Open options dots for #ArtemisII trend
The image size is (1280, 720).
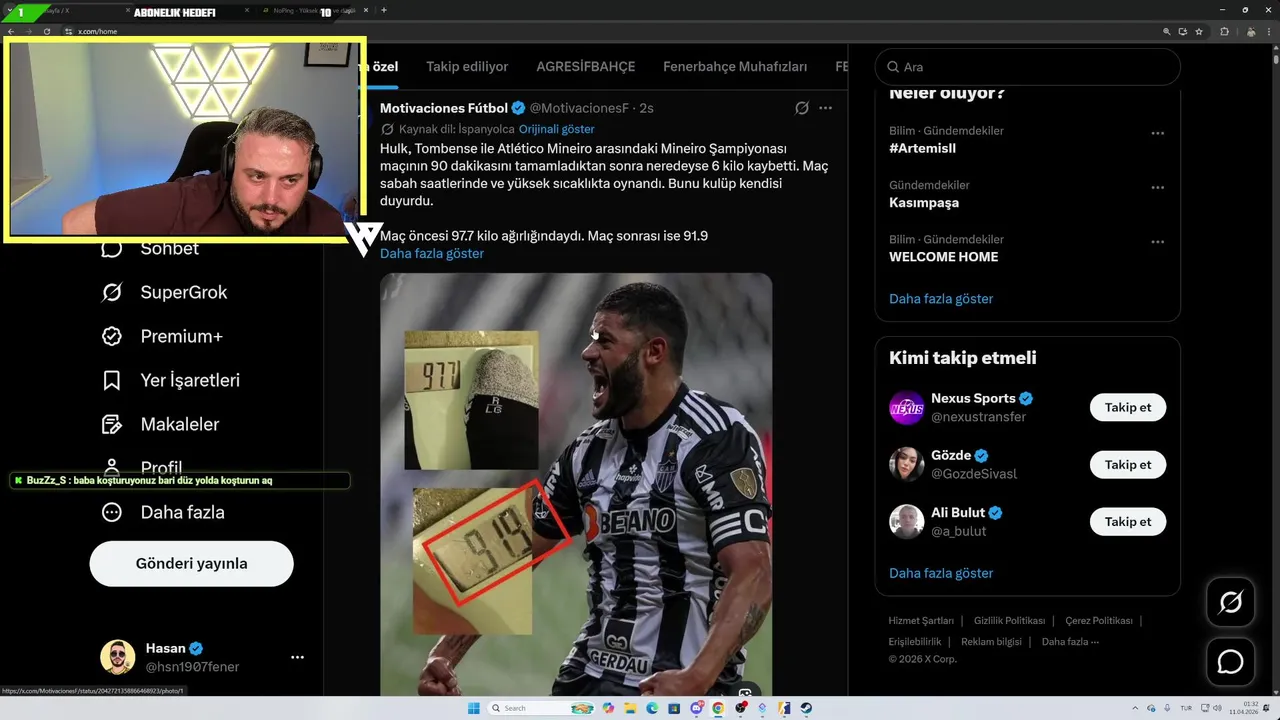pos(1157,133)
